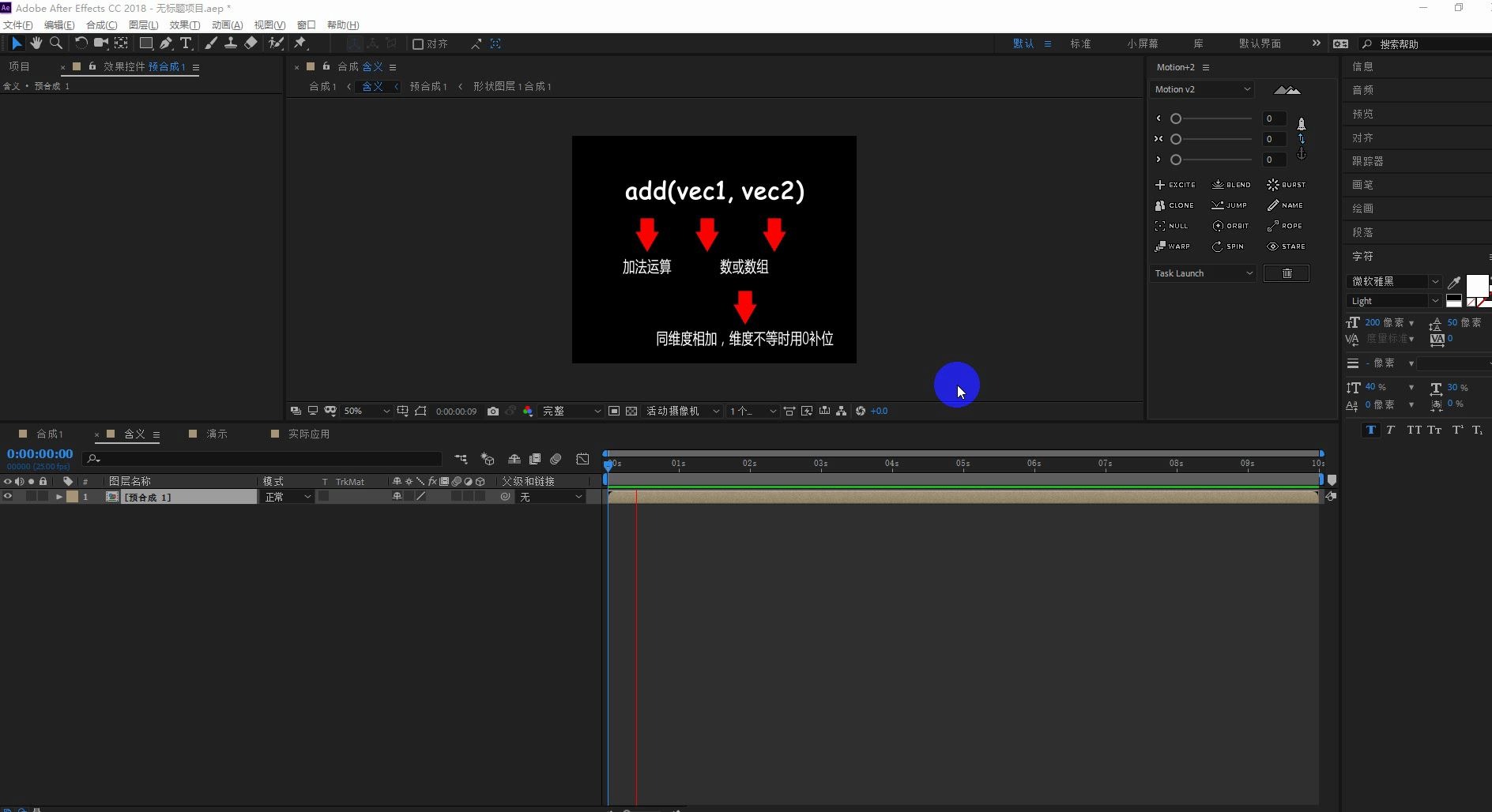Screen dimensions: 1492x812
Task: Click the EXCITE button in Motion panel
Action: click(x=1175, y=185)
